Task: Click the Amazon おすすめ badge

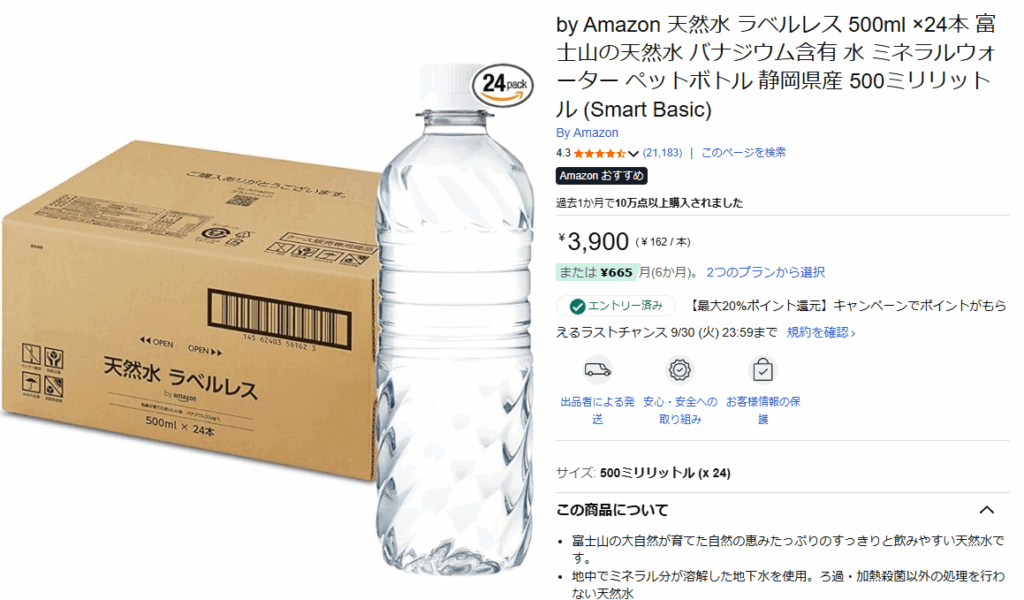Action: [x=601, y=176]
